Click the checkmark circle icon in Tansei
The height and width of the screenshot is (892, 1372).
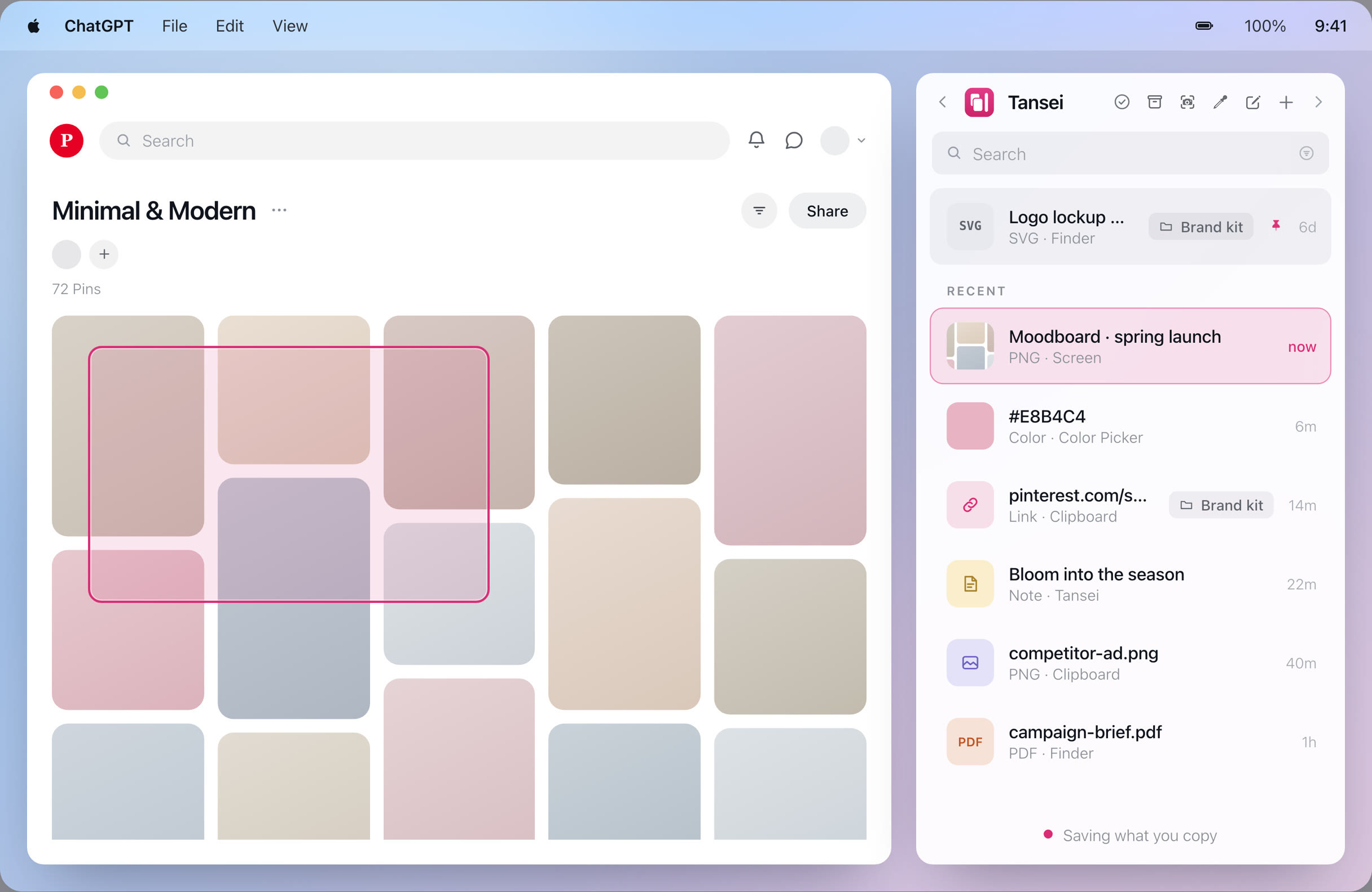point(1121,102)
